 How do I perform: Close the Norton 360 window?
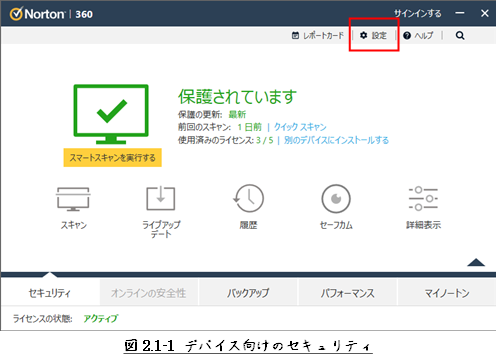pyautogui.click(x=485, y=13)
